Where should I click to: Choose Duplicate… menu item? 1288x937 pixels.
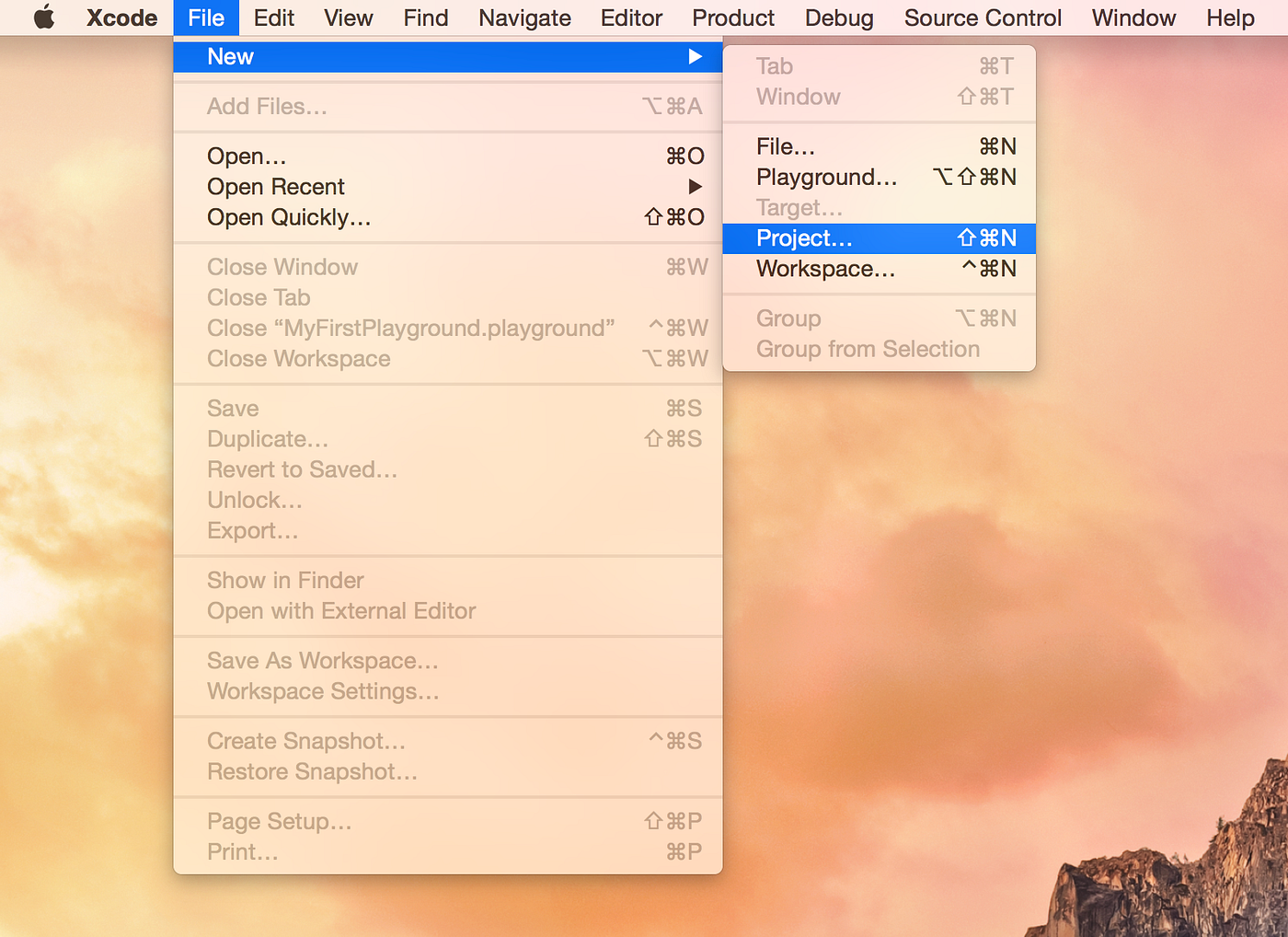448,439
